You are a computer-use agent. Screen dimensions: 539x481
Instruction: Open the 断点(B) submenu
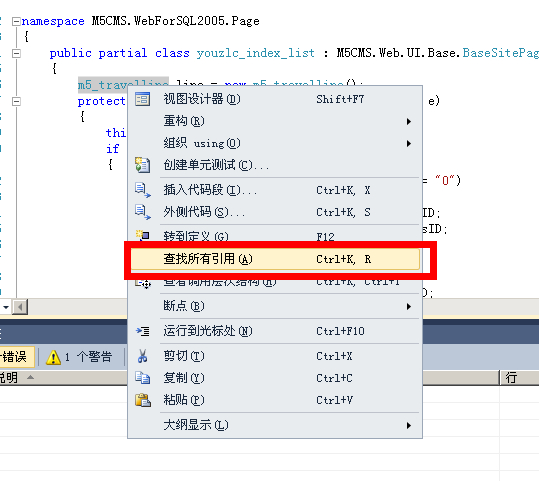pos(275,306)
